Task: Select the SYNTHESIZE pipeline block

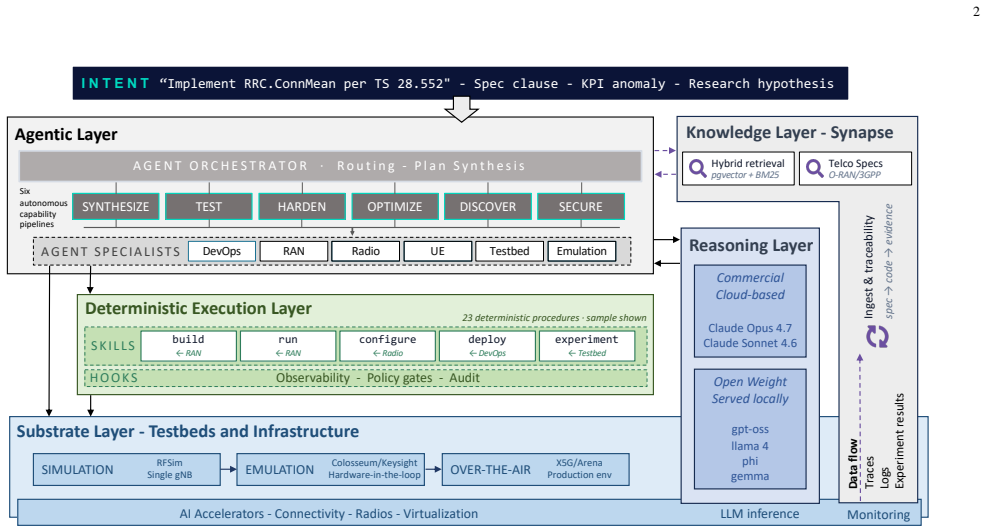Action: point(116,206)
